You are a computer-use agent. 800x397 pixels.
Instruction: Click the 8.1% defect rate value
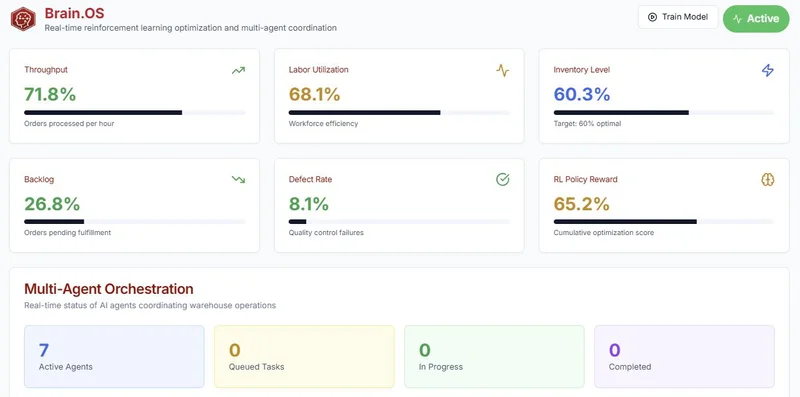click(x=309, y=204)
